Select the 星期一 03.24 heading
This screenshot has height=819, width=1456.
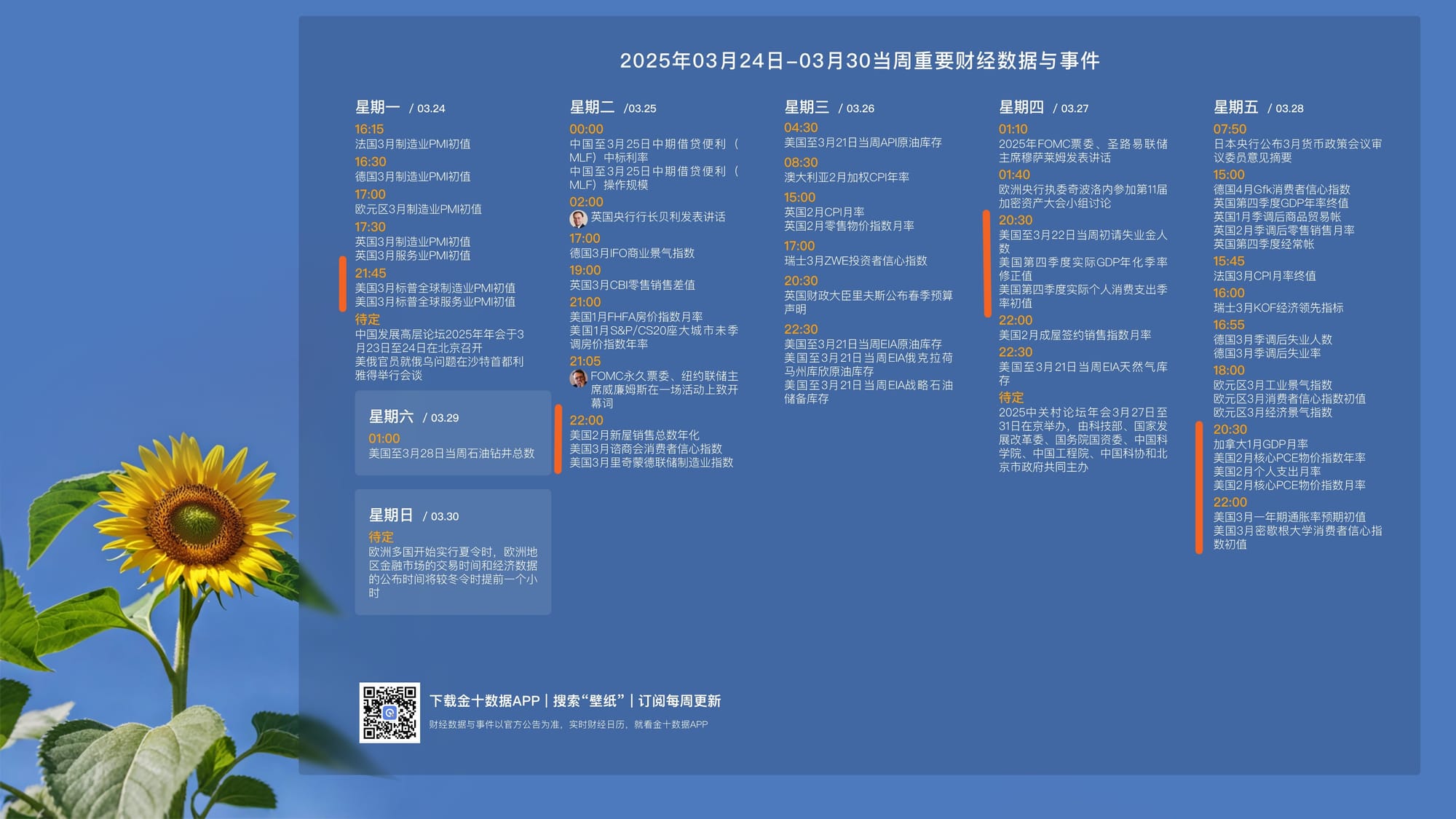point(400,108)
